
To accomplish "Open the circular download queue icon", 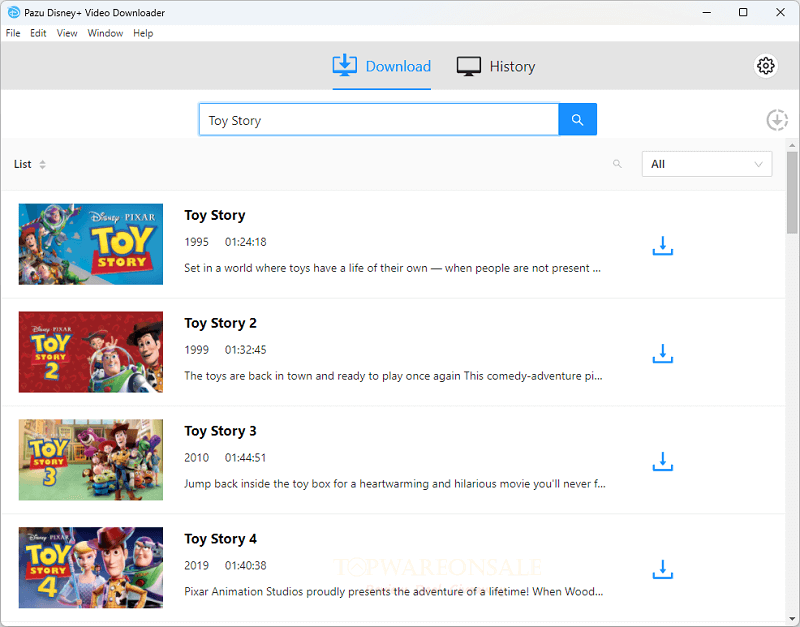I will [777, 120].
